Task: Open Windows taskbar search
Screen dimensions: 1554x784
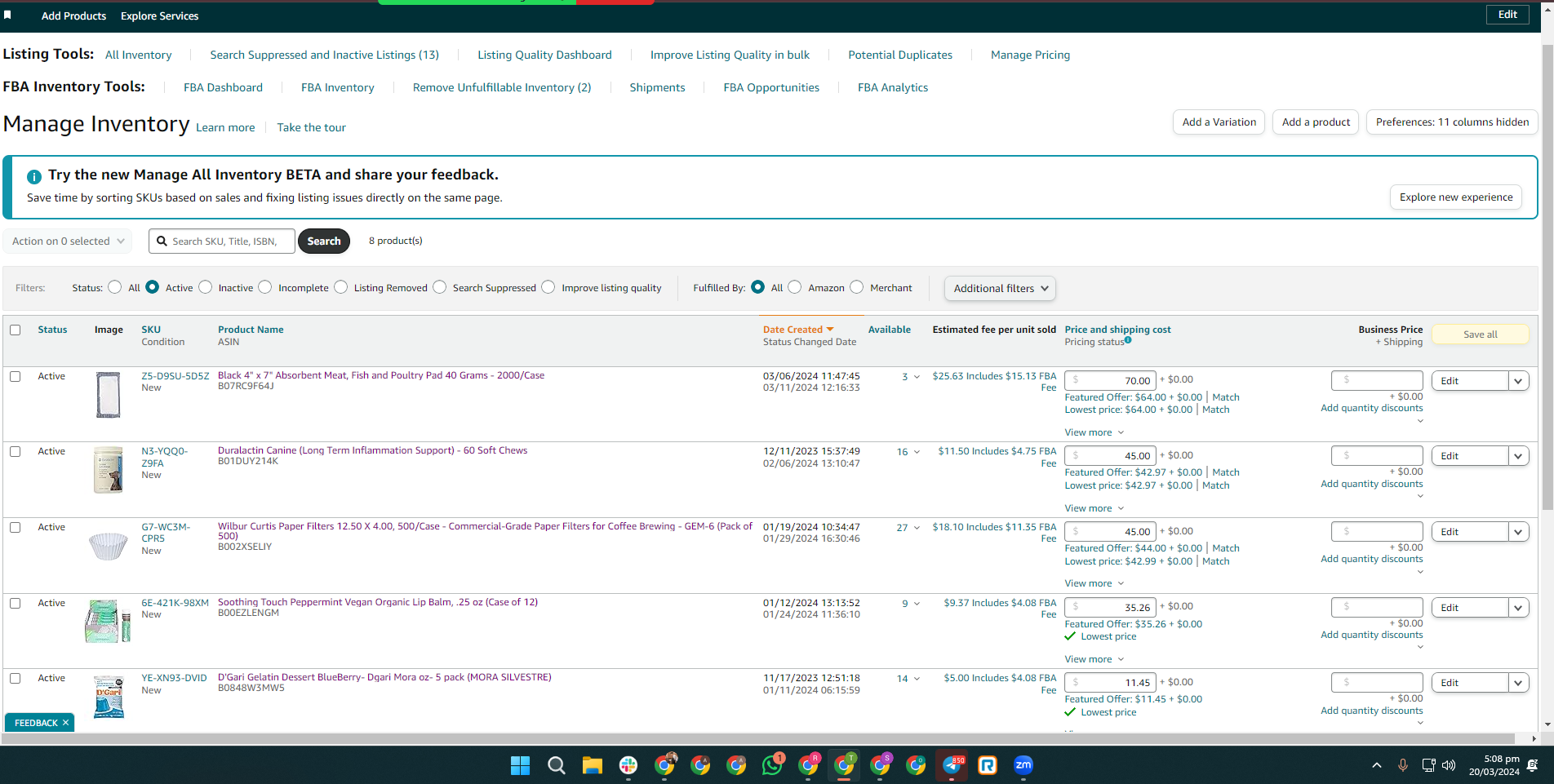Action: click(556, 765)
